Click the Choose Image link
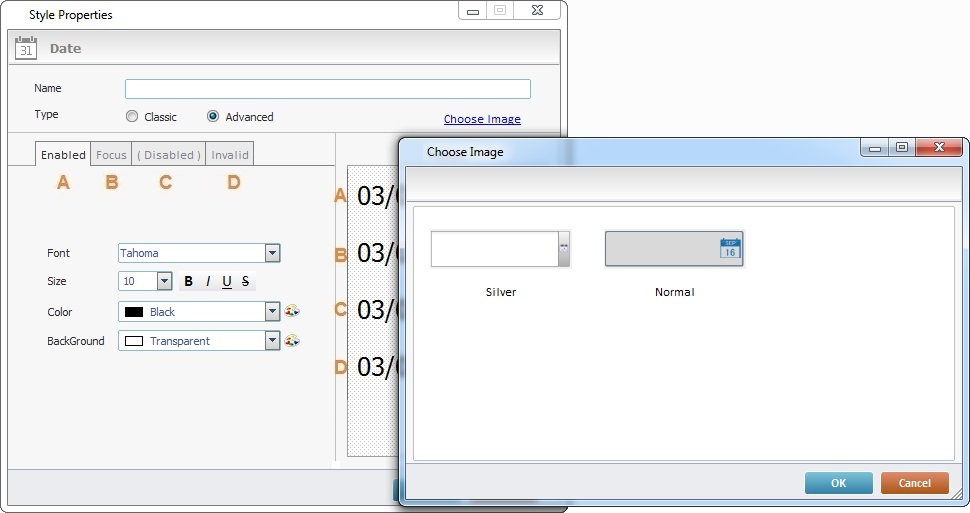 click(482, 119)
